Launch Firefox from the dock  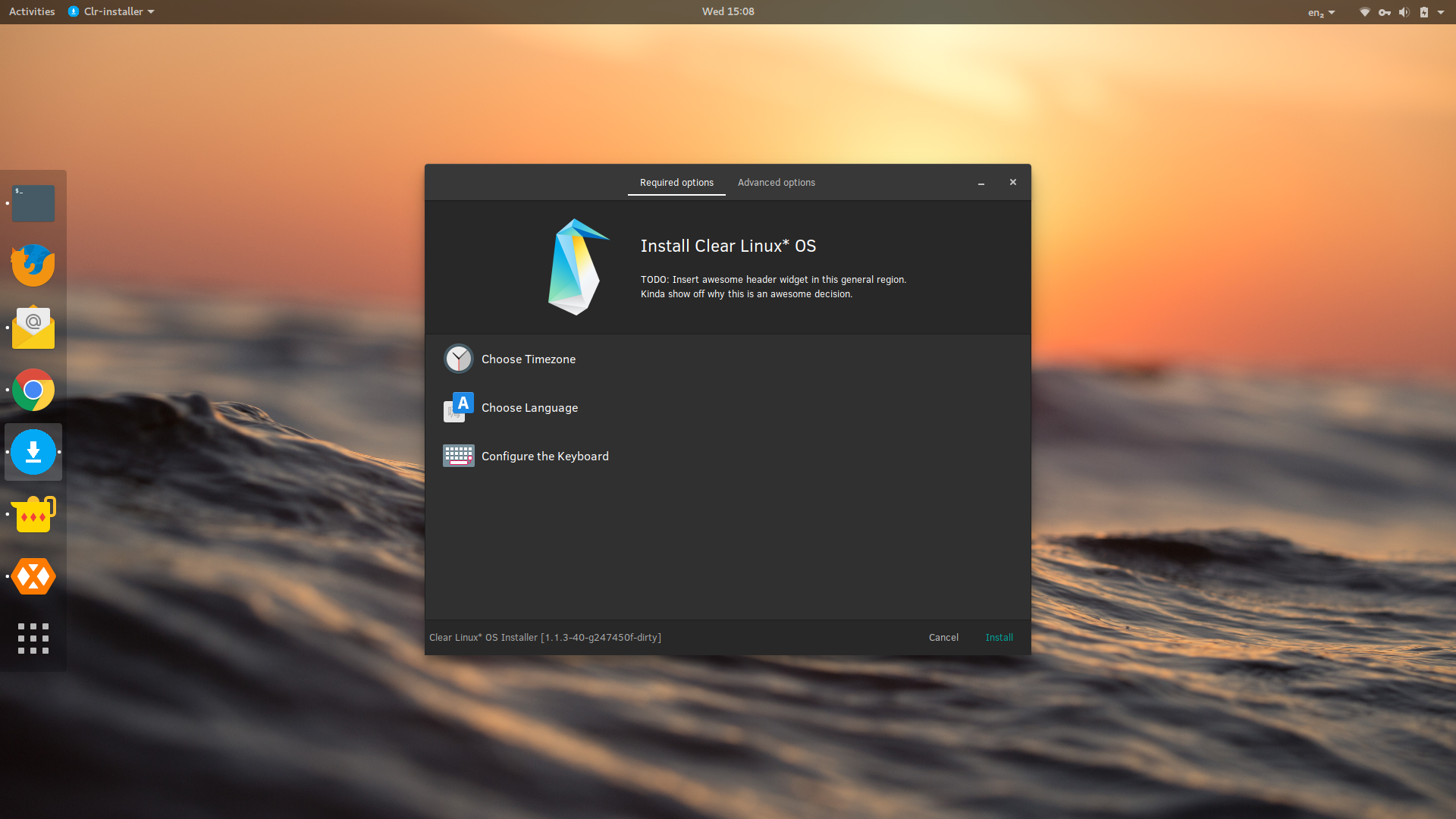[x=33, y=265]
